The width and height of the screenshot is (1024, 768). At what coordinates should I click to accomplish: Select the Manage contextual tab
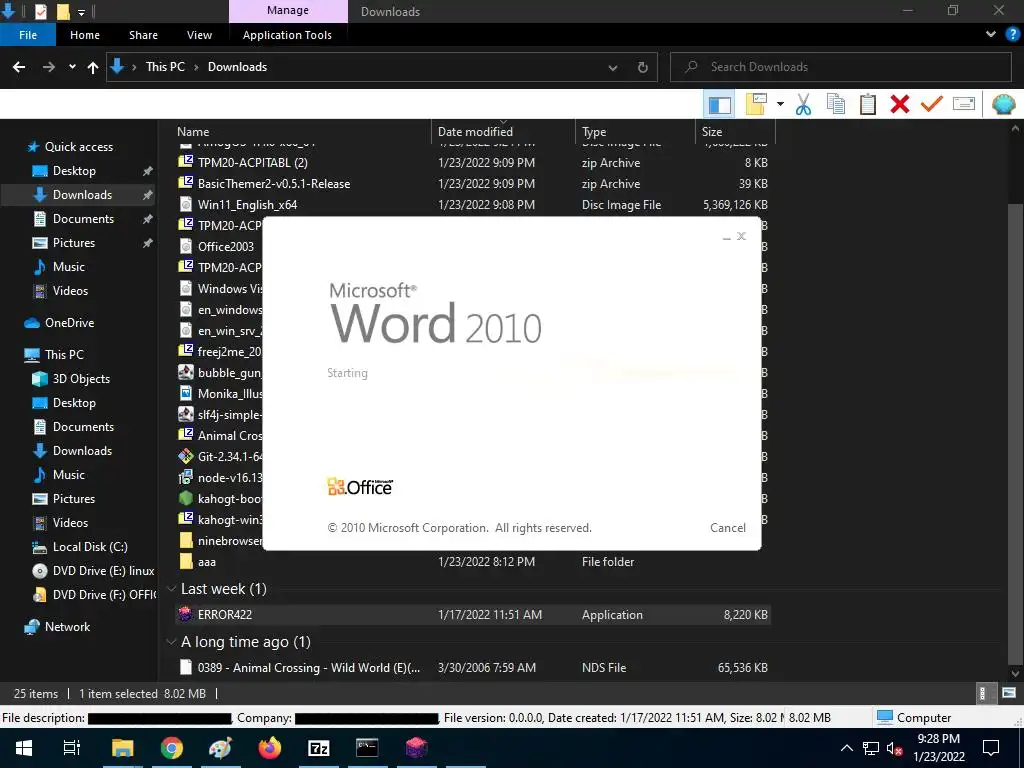pyautogui.click(x=288, y=11)
